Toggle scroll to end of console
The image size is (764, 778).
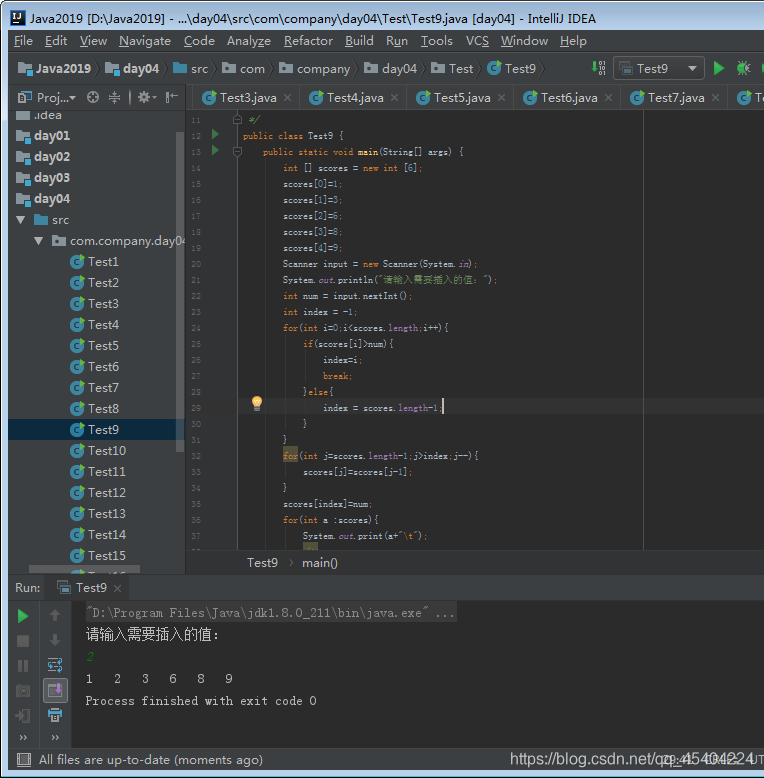click(x=55, y=690)
